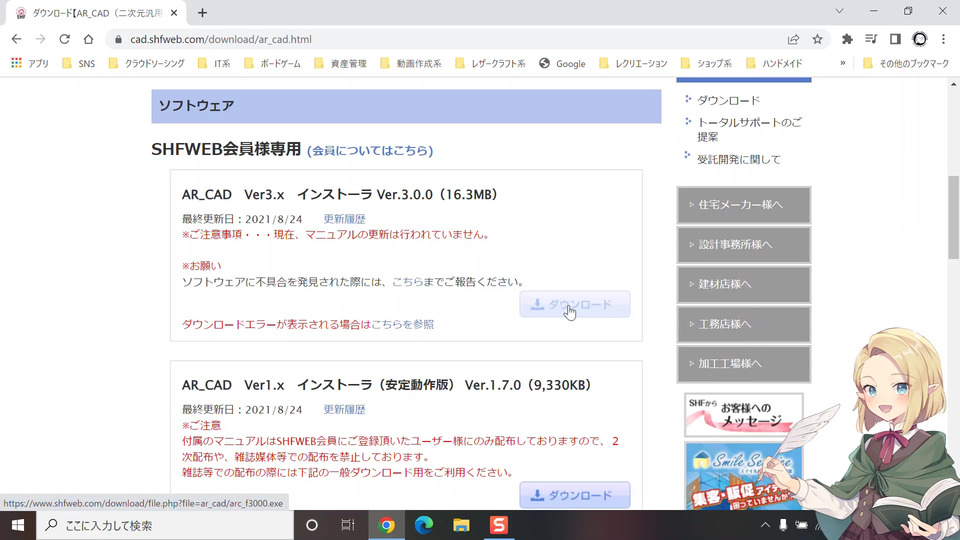Open Chrome three-dot menu
960x540 pixels.
point(943,39)
